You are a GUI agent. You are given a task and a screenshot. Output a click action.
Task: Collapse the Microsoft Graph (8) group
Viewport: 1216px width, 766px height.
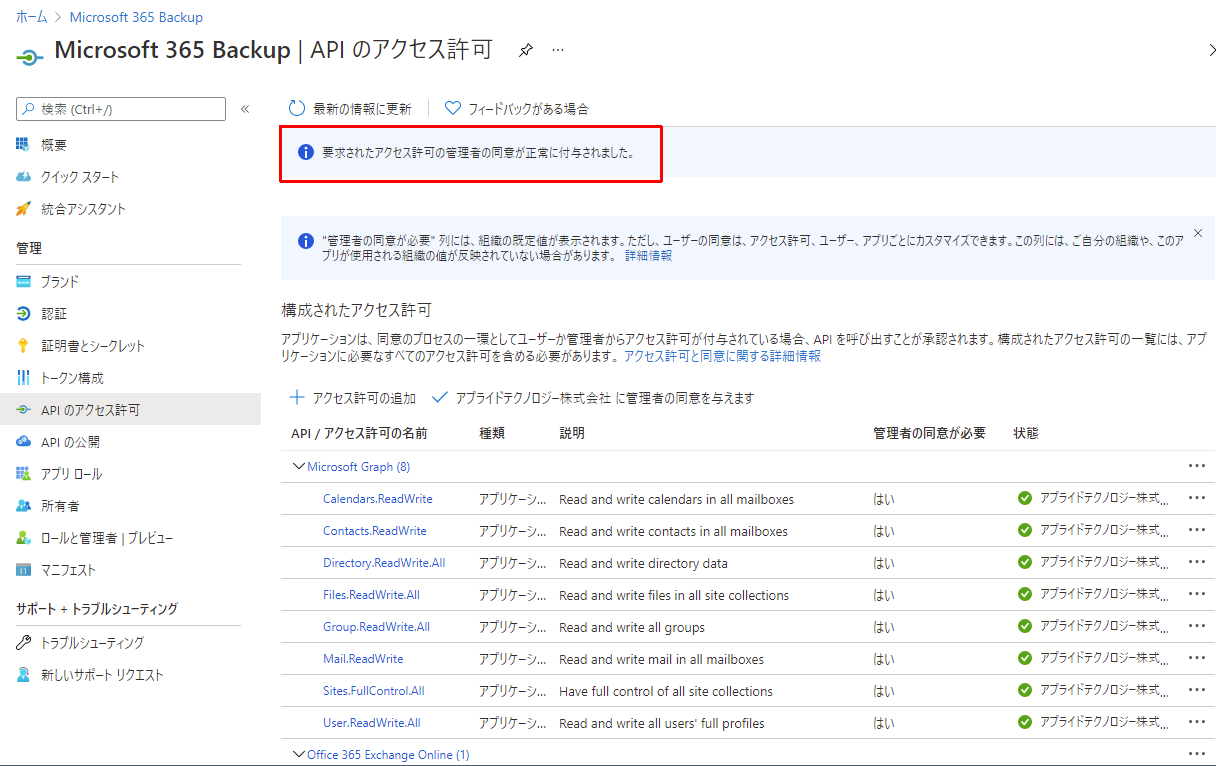(x=298, y=466)
